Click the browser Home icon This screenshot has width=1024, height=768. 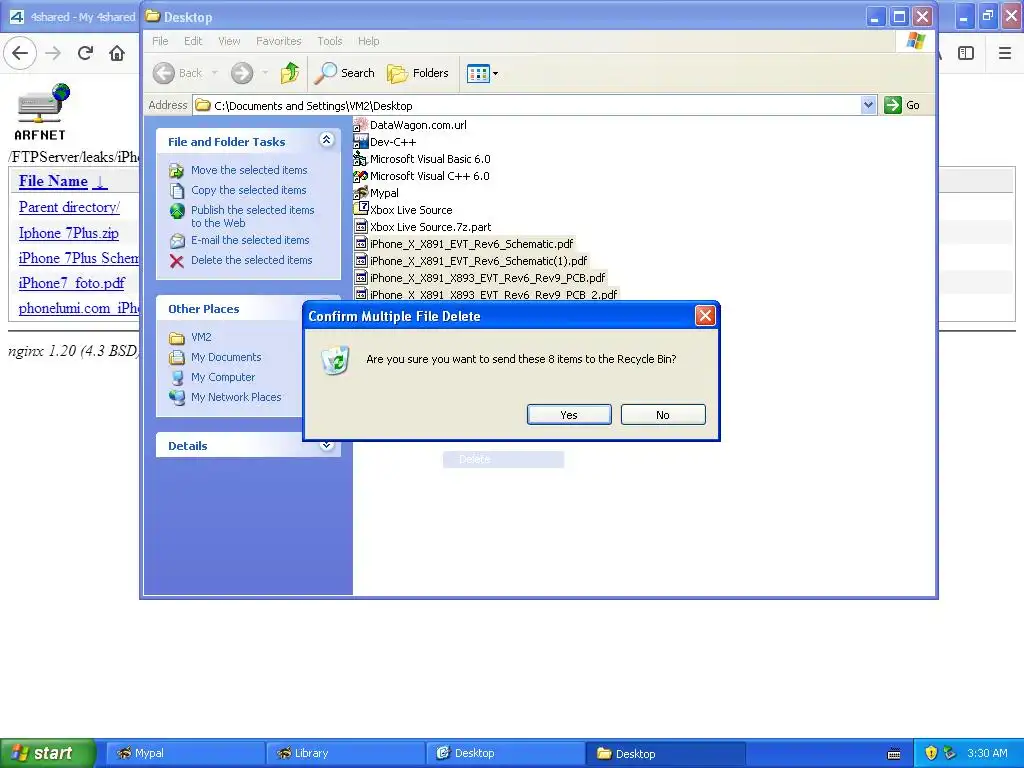[x=117, y=53]
